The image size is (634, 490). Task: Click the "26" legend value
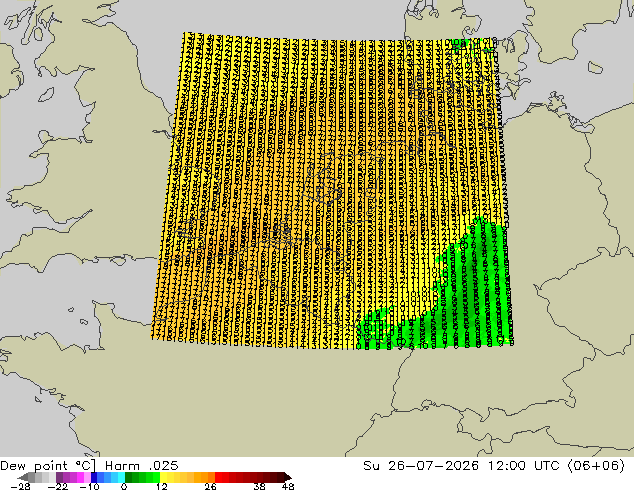click(210, 486)
